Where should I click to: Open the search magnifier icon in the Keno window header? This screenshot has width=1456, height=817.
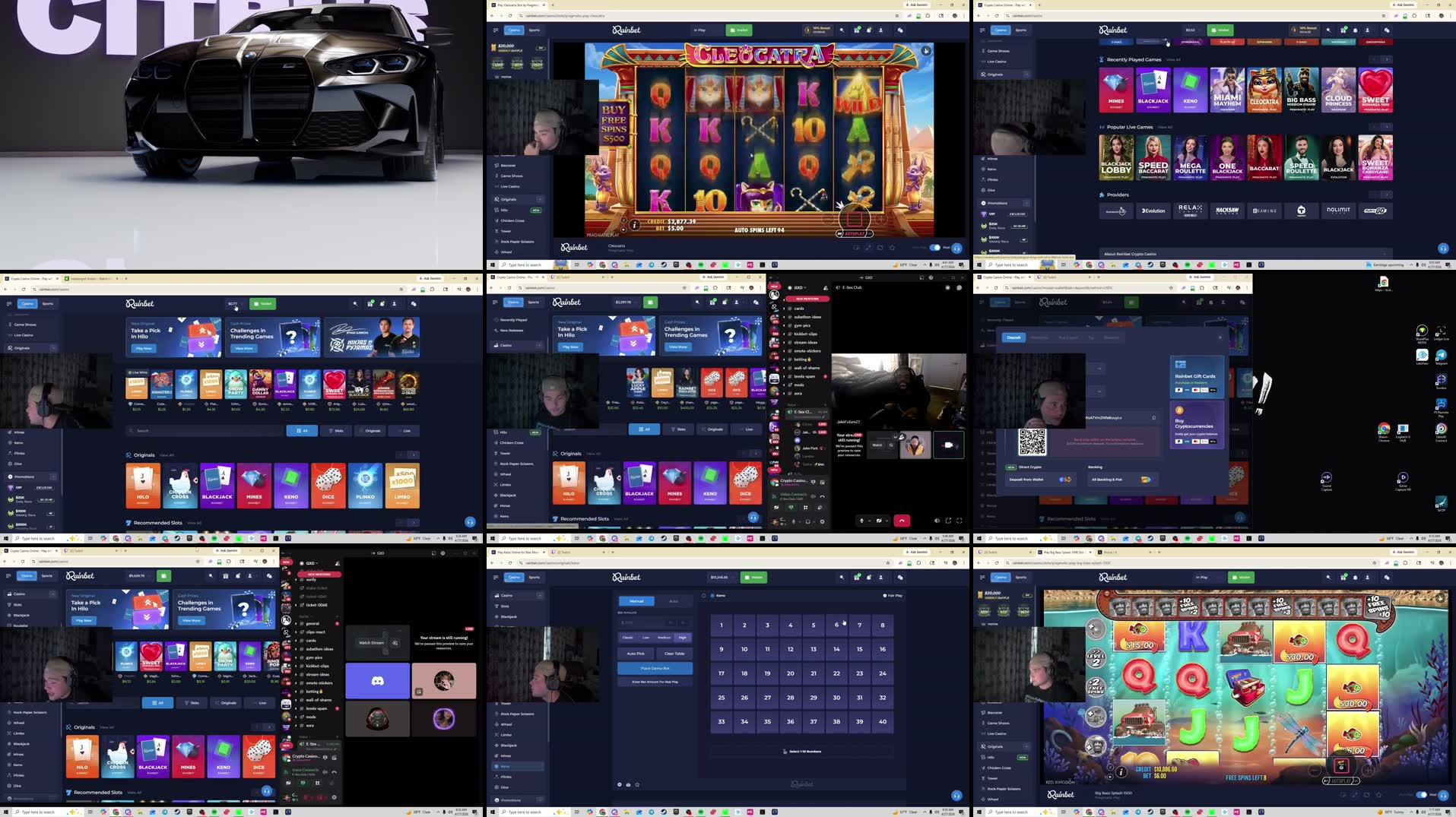(842, 577)
